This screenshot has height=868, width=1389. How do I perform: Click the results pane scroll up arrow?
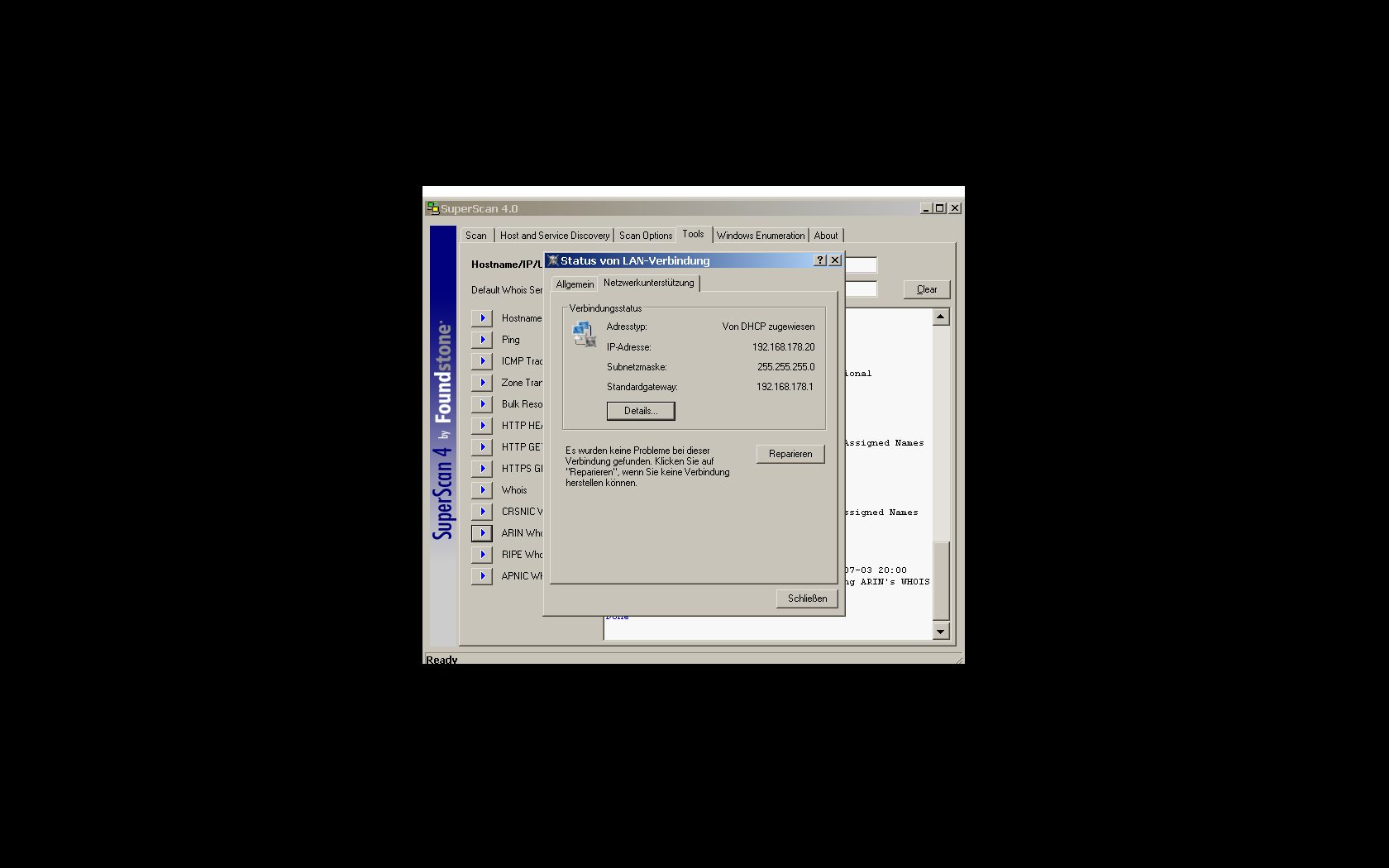tap(941, 317)
